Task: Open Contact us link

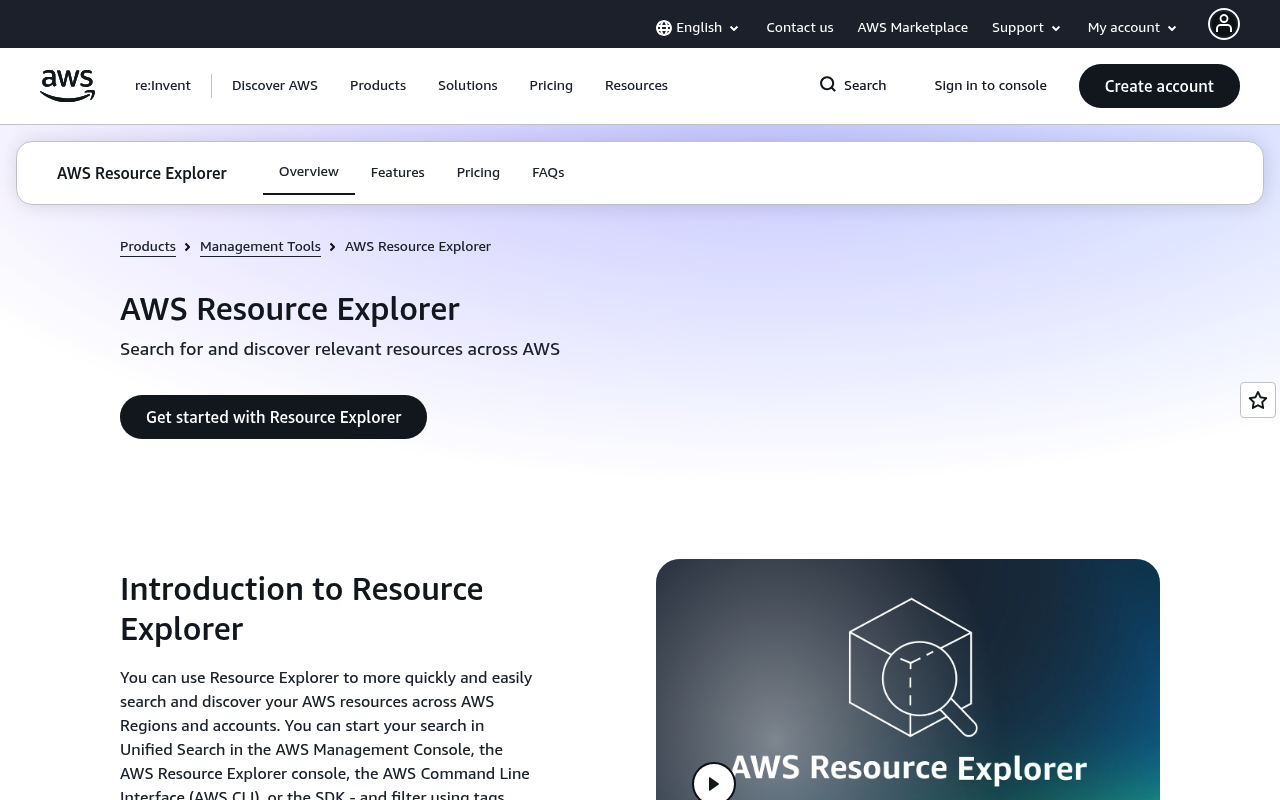Action: [800, 28]
